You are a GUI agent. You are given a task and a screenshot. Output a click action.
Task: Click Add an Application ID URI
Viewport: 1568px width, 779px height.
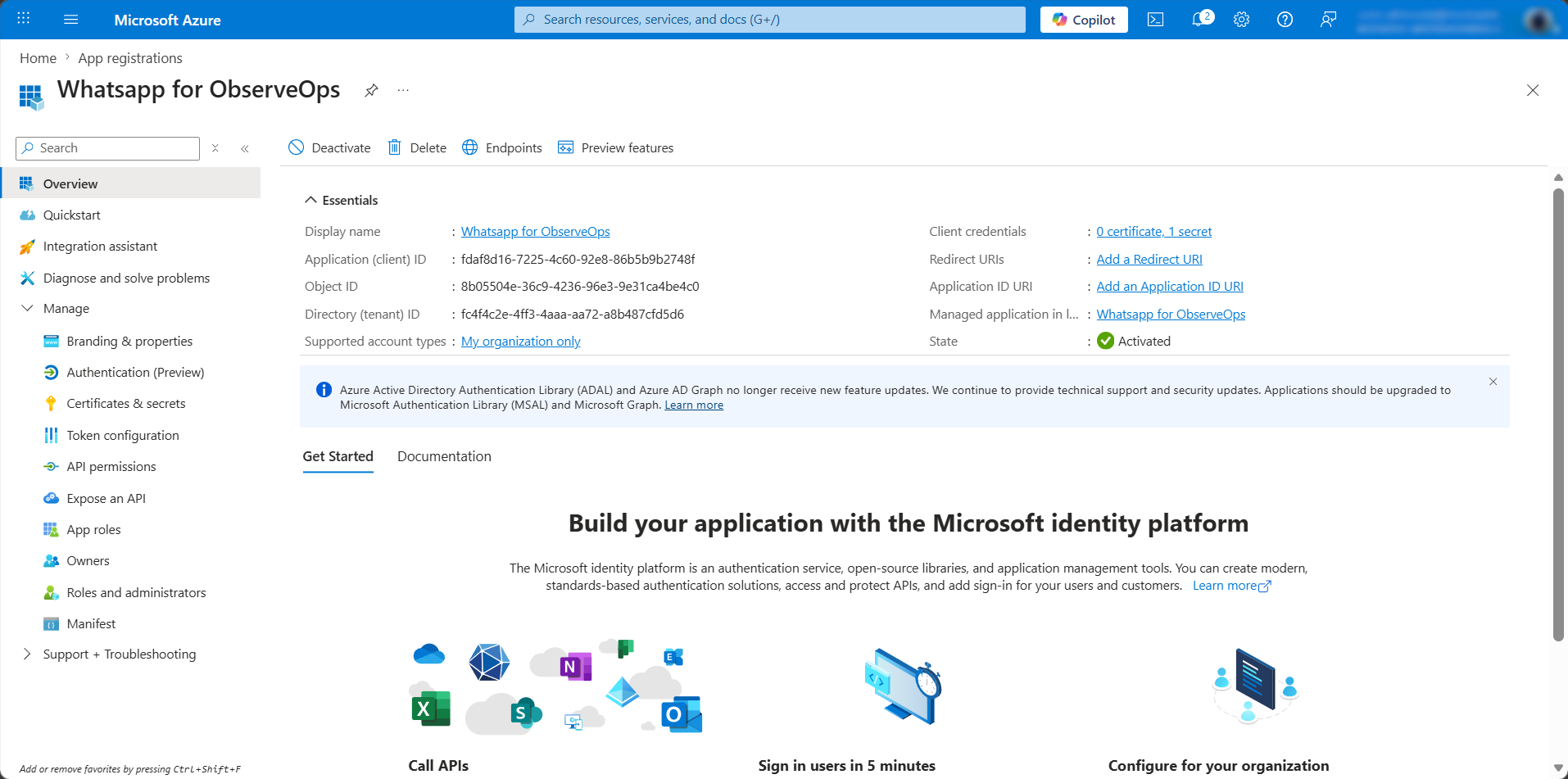1170,287
